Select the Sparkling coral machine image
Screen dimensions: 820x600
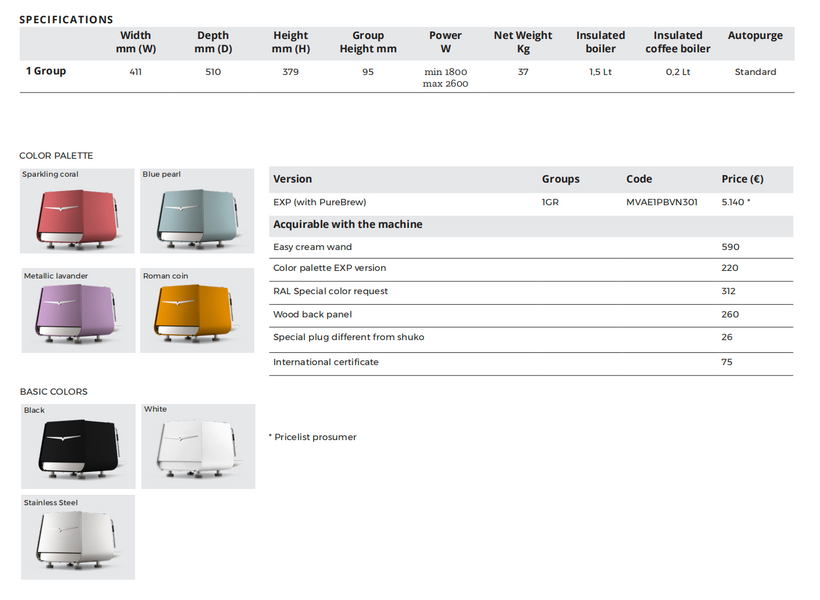tap(77, 211)
